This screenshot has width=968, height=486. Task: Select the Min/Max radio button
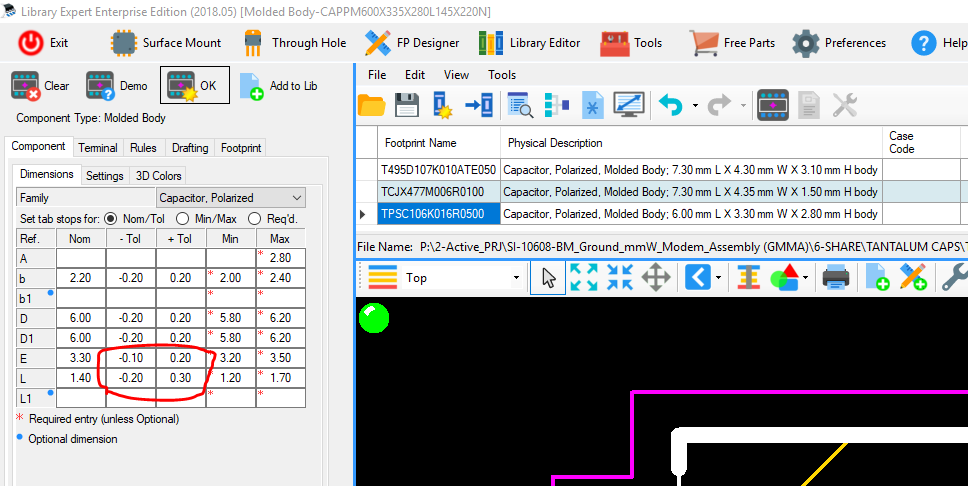183,218
